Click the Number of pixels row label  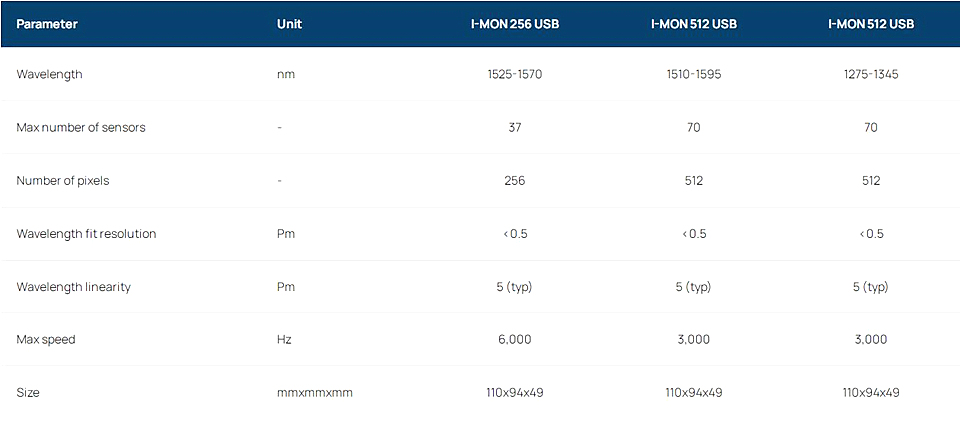tap(63, 181)
